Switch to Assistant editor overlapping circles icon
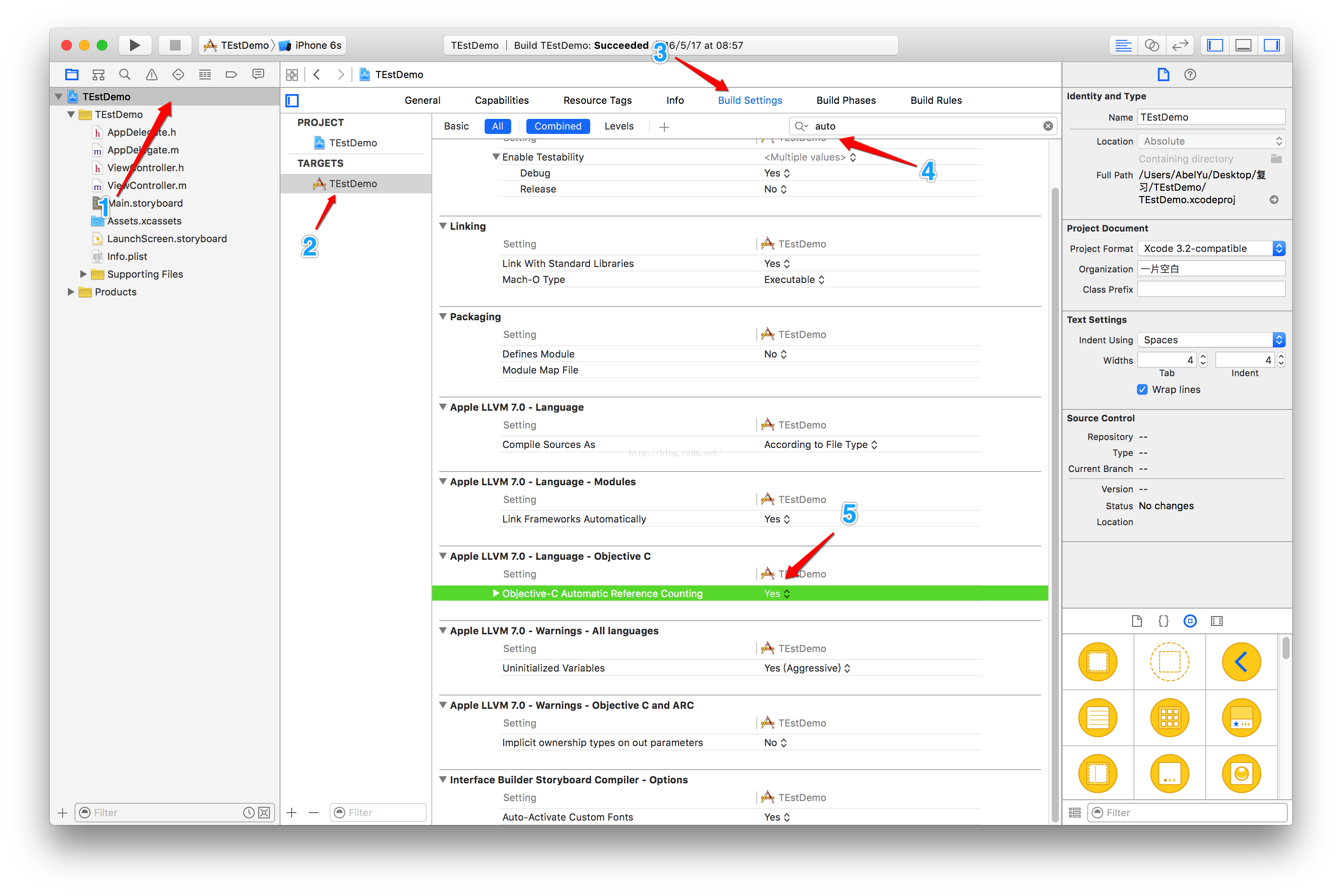The image size is (1342, 896). pyautogui.click(x=1152, y=45)
